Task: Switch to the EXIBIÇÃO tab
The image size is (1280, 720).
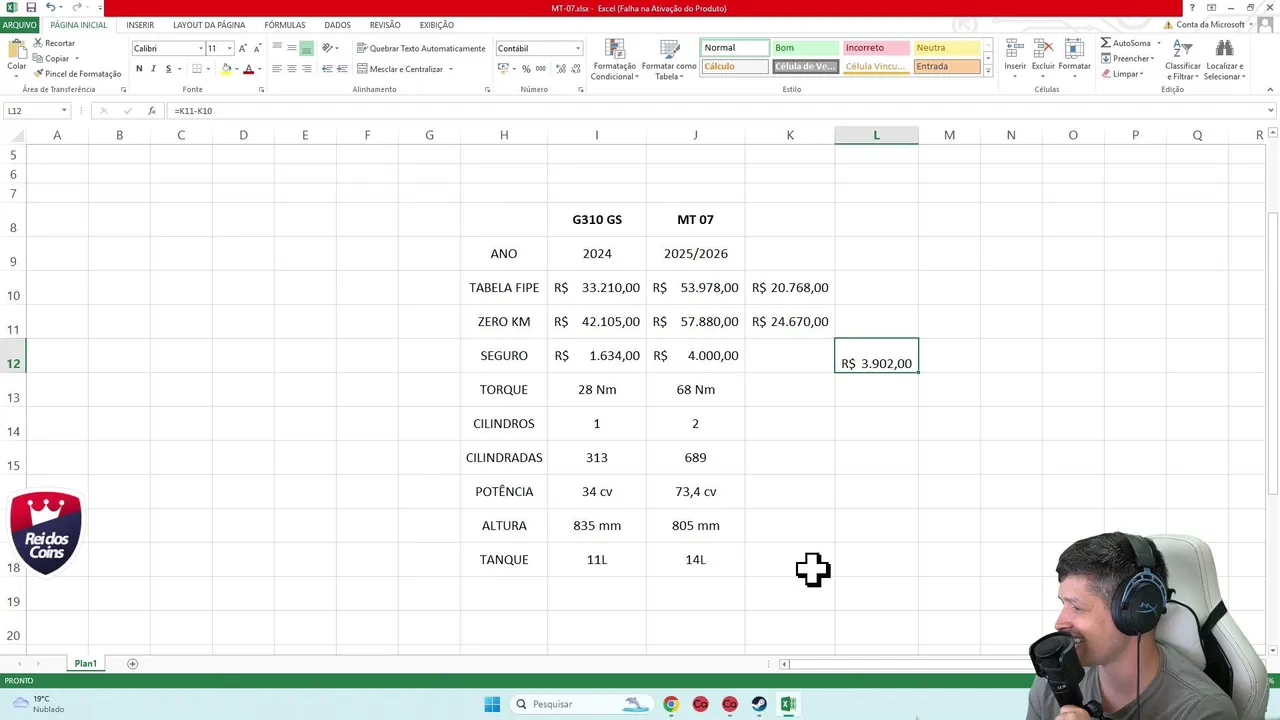Action: click(436, 25)
